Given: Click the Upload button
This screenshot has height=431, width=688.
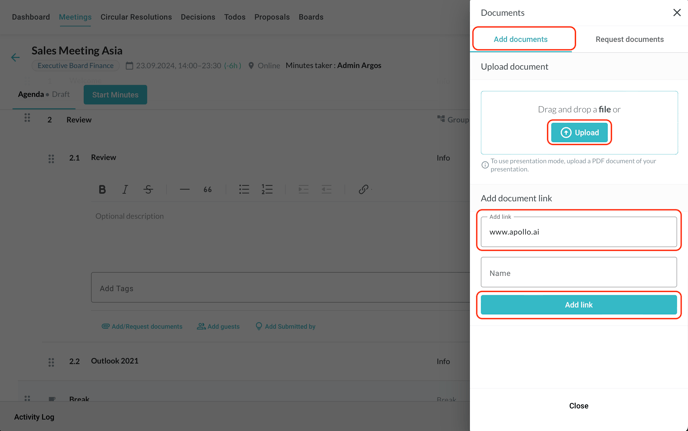Looking at the screenshot, I should click(579, 132).
